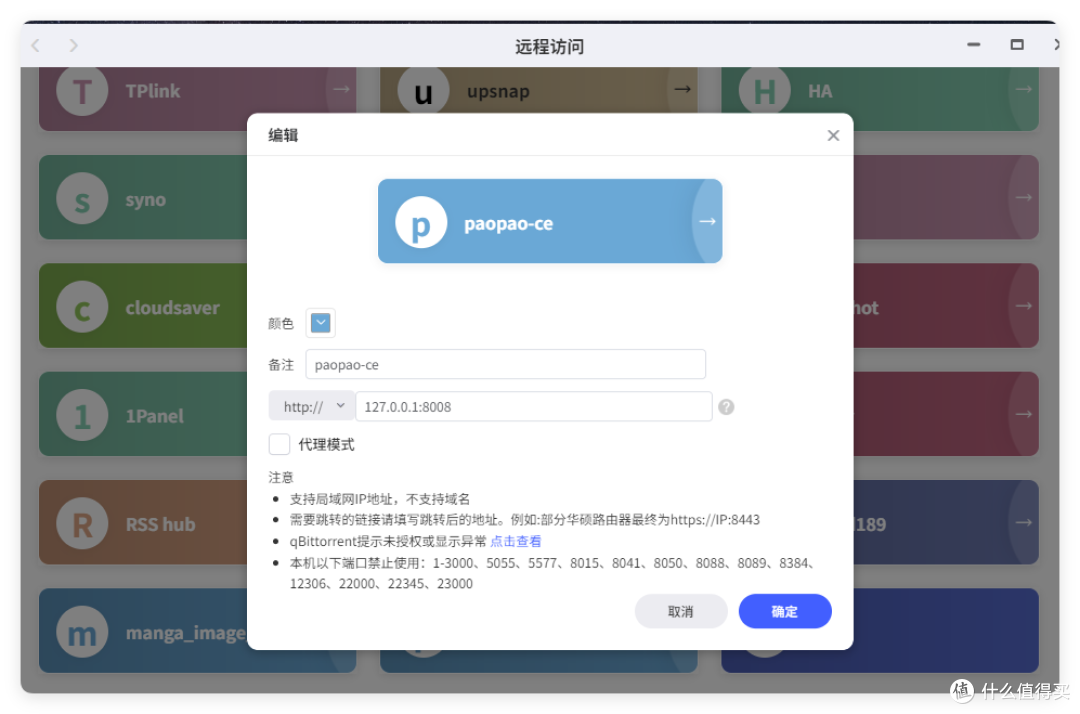Viewport: 1080px width, 714px height.
Task: Click the 编辑 dialog title
Action: point(283,136)
